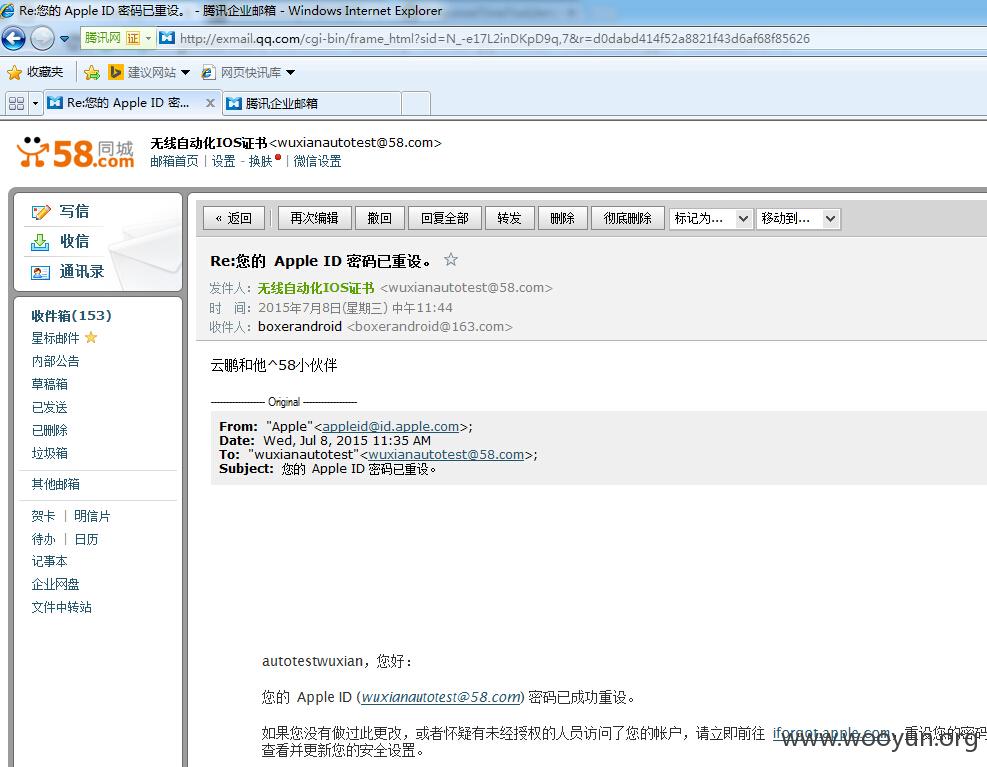Image resolution: width=987 pixels, height=767 pixels.
Task: Open 记事本 notepad link
Action: pyautogui.click(x=49, y=561)
